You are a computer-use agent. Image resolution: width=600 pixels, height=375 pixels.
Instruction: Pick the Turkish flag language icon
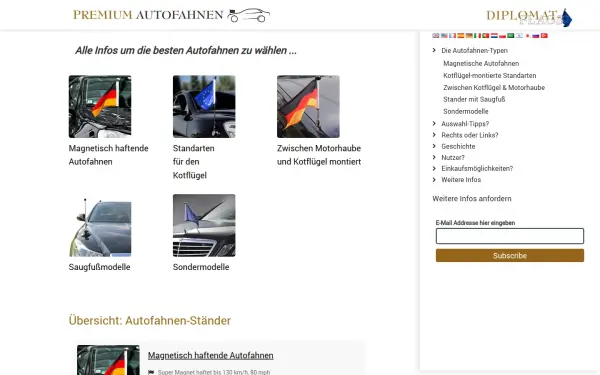pyautogui.click(x=544, y=36)
